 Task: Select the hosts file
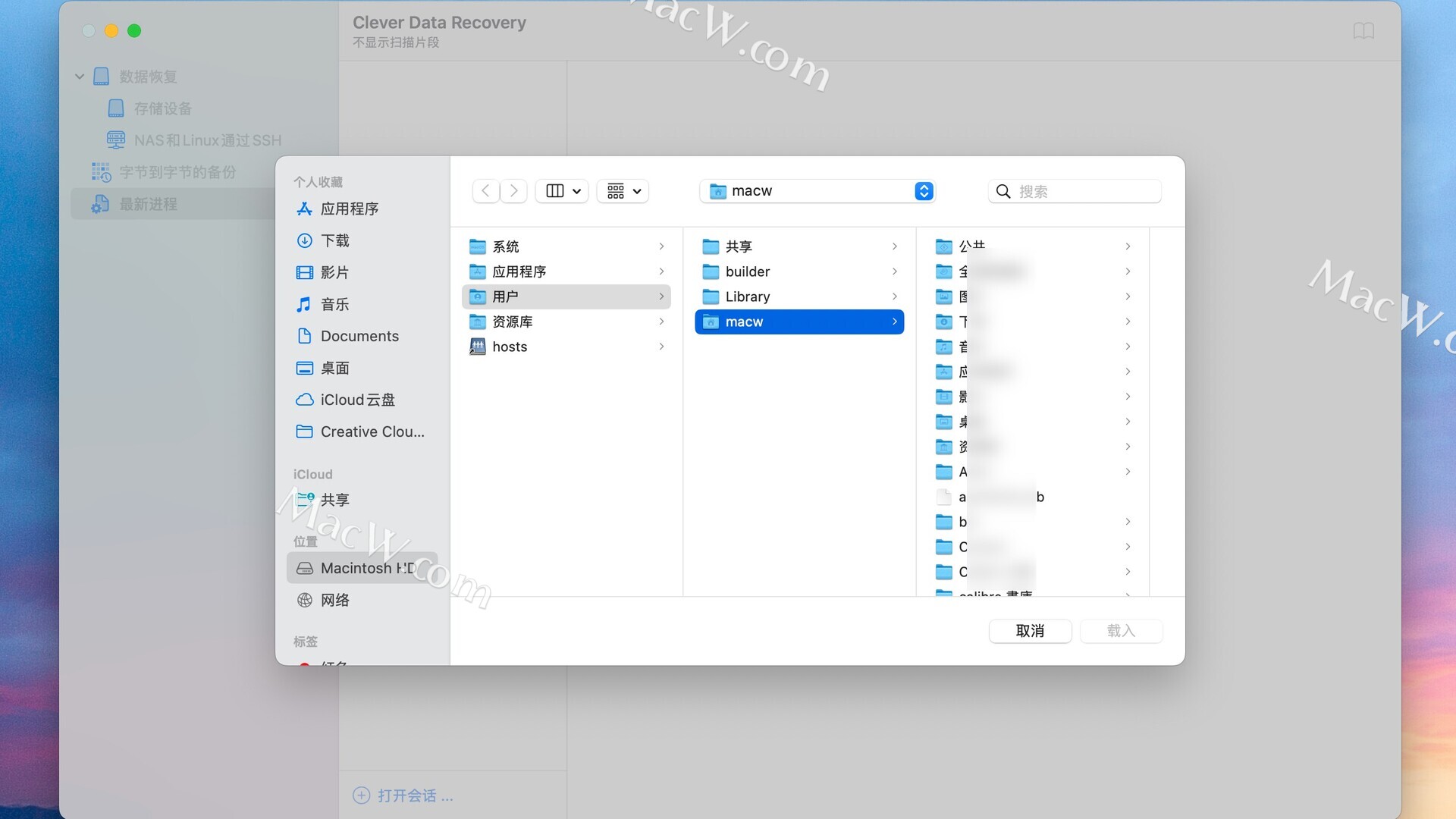[509, 347]
